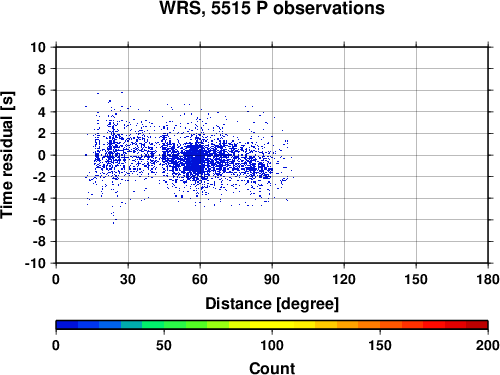Image resolution: width=500 pixels, height=375 pixels.
Task: Select the "Distance [degree]" x-axis label
Action: pyautogui.click(x=272, y=304)
